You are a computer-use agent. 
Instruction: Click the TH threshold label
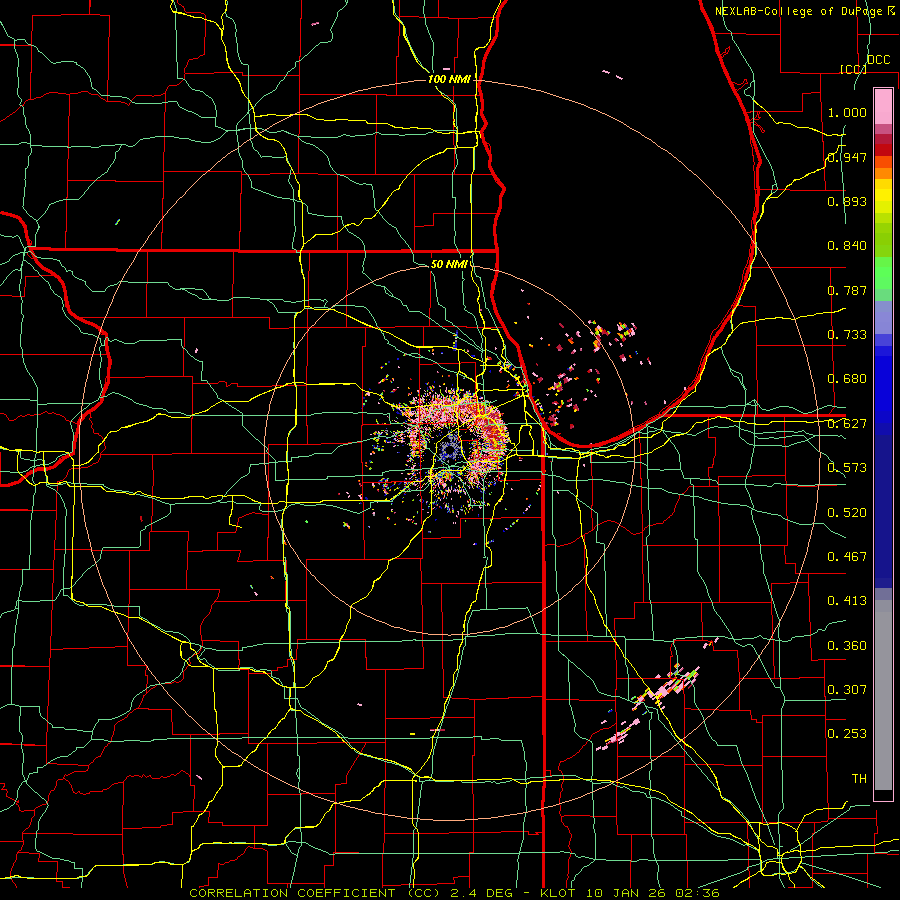click(859, 779)
